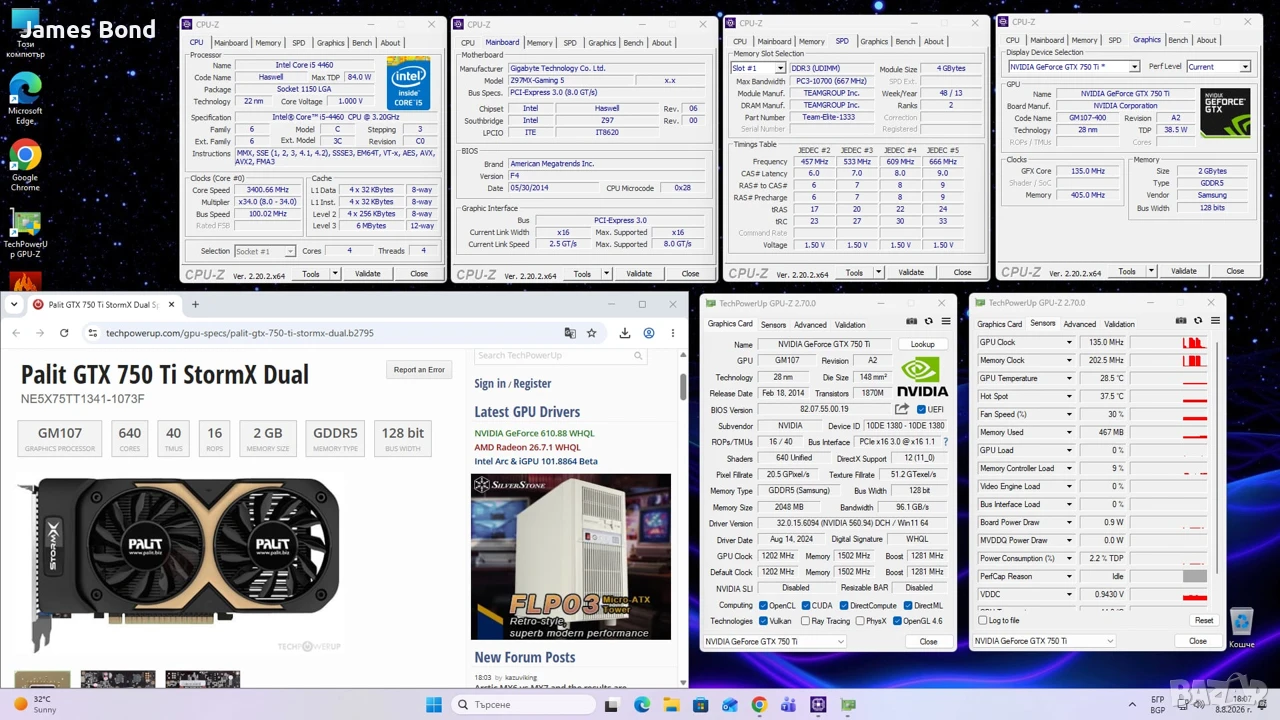Click the Chrome reload page icon
1280x720 pixels.
(64, 333)
